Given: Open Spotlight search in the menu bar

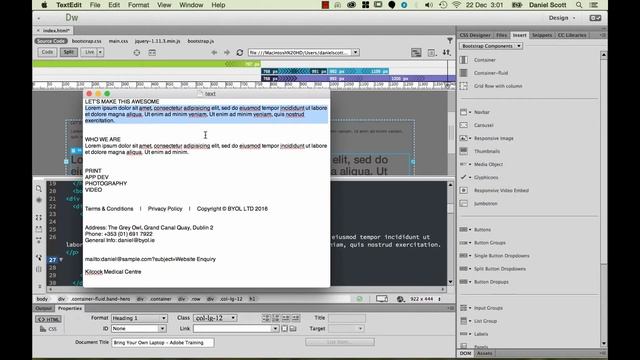Looking at the screenshot, I should coord(579,5).
